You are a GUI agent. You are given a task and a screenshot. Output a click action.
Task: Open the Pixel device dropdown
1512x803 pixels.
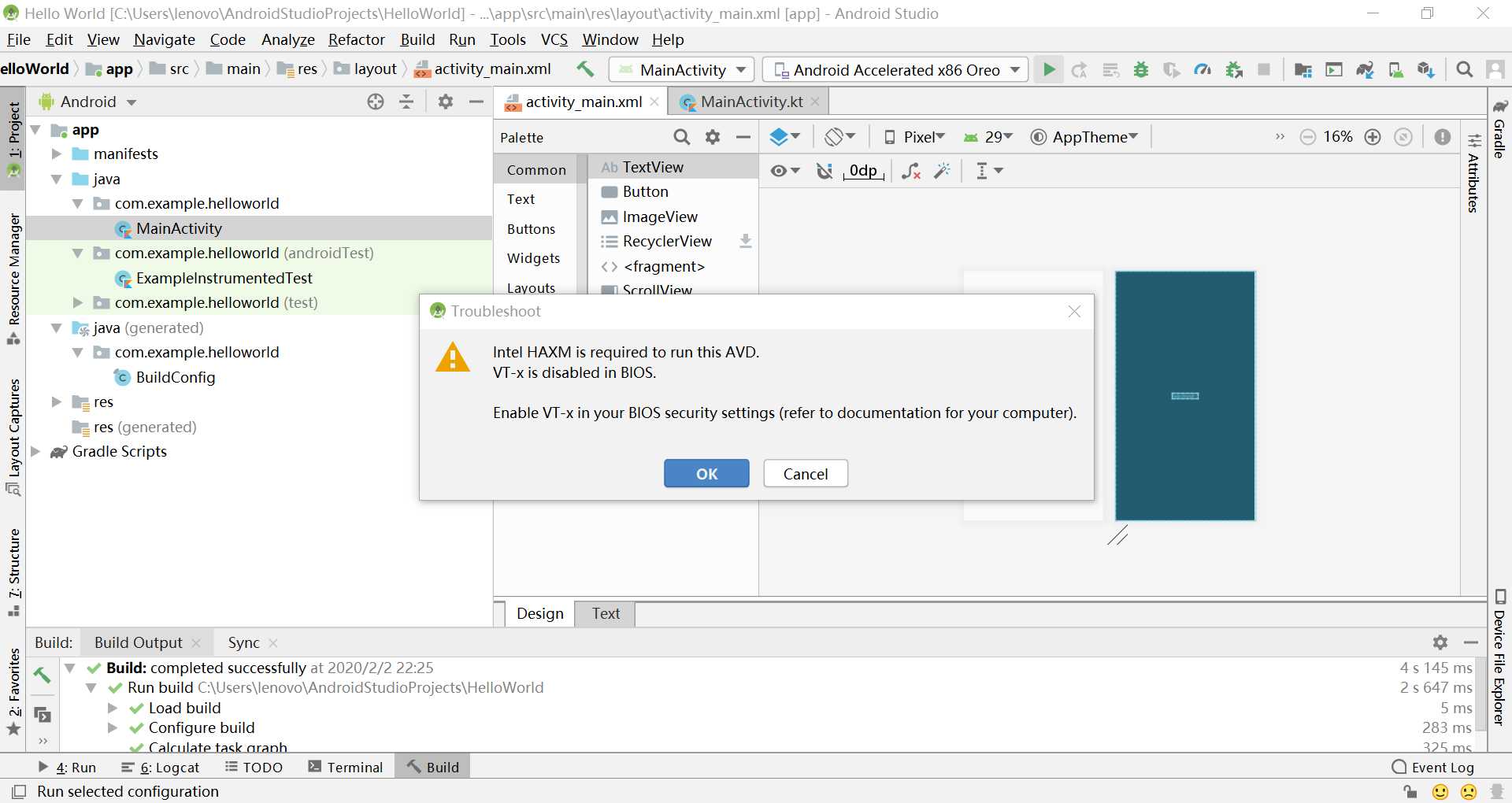[x=913, y=137]
